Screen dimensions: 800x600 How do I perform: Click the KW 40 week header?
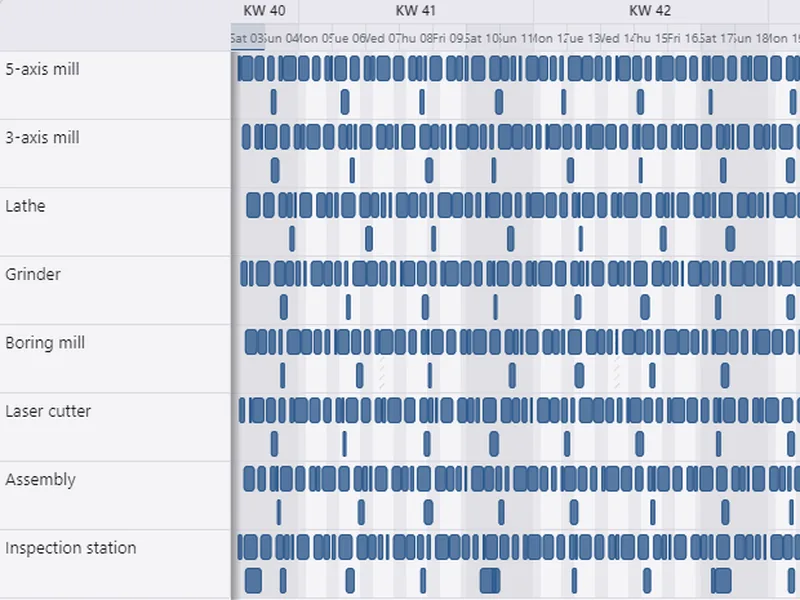264,11
